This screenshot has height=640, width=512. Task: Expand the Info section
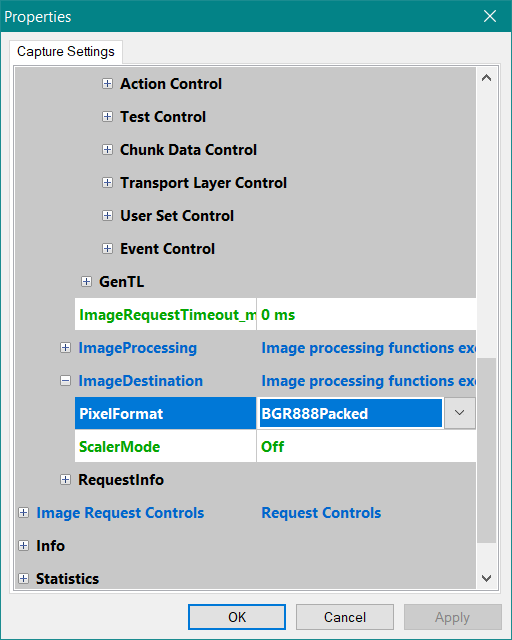pyautogui.click(x=24, y=546)
